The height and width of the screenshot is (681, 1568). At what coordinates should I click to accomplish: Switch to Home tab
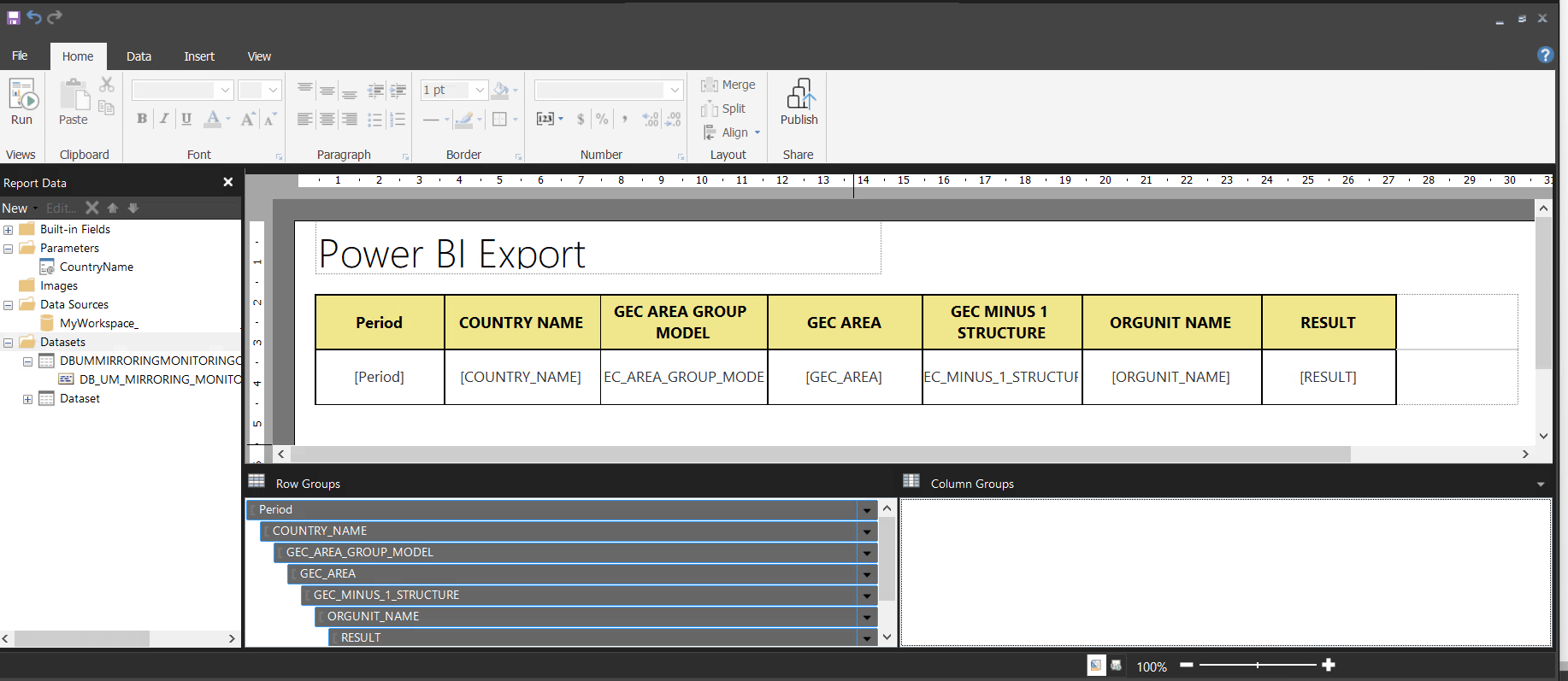78,56
